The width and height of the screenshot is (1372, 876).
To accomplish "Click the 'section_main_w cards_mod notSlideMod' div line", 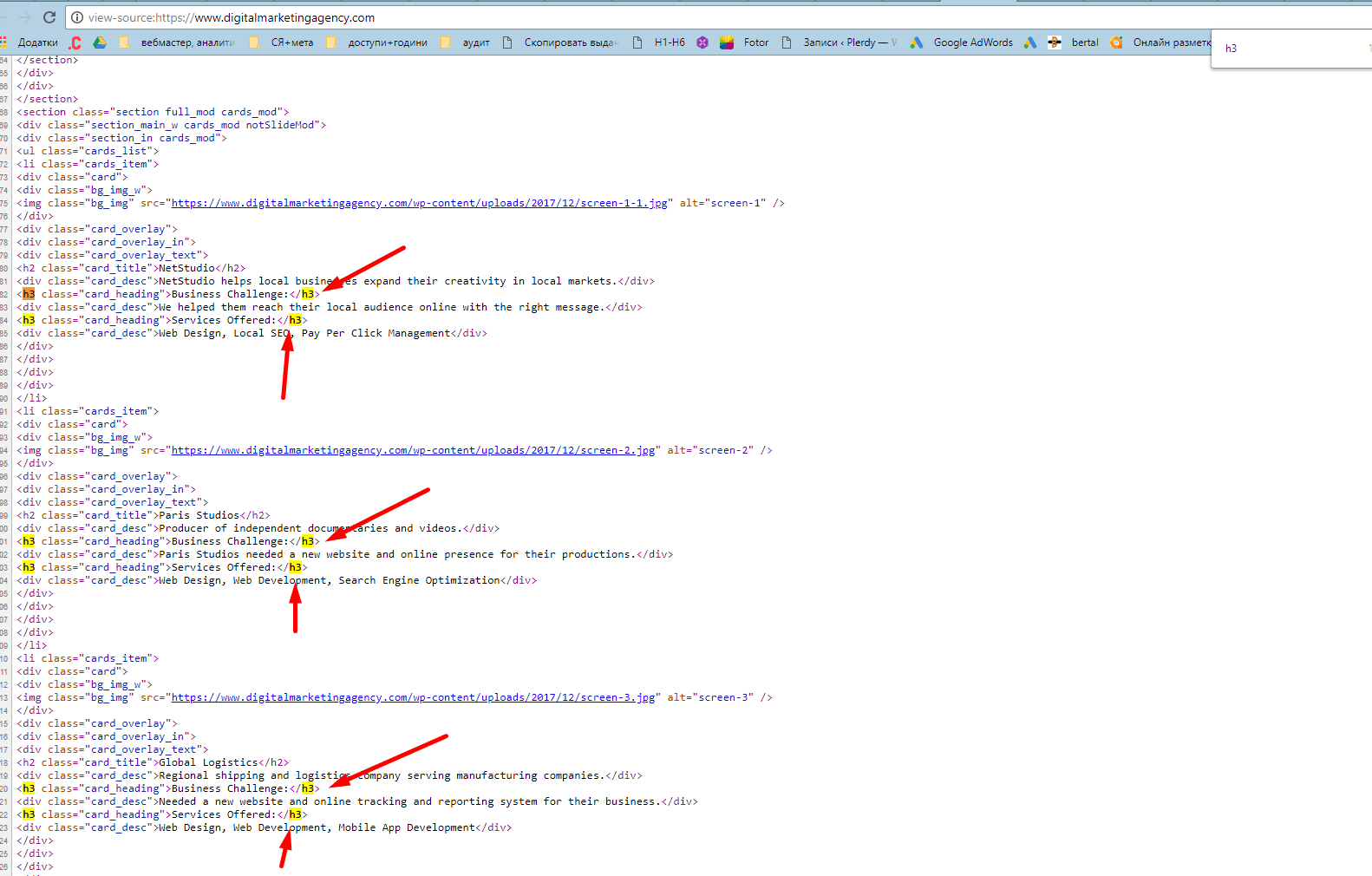I will tap(172, 125).
